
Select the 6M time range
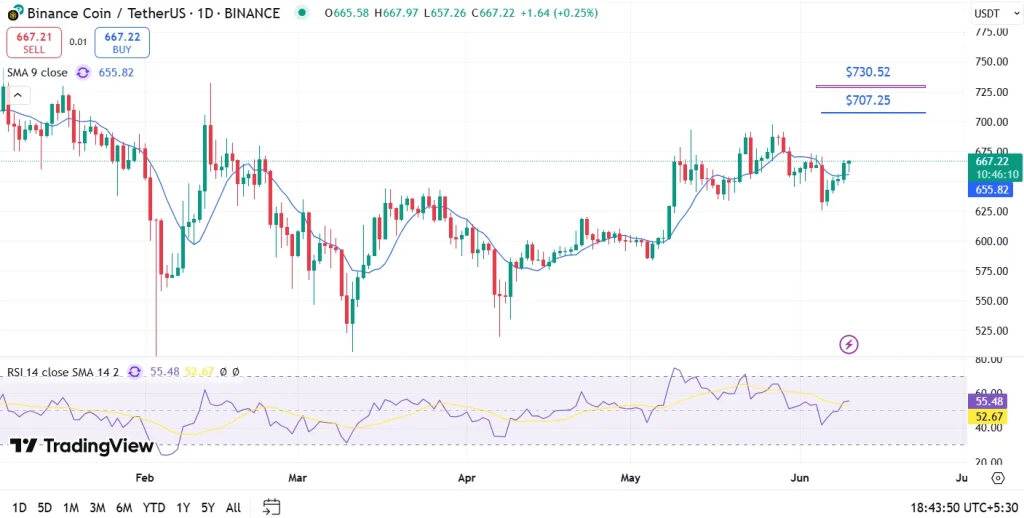[124, 508]
